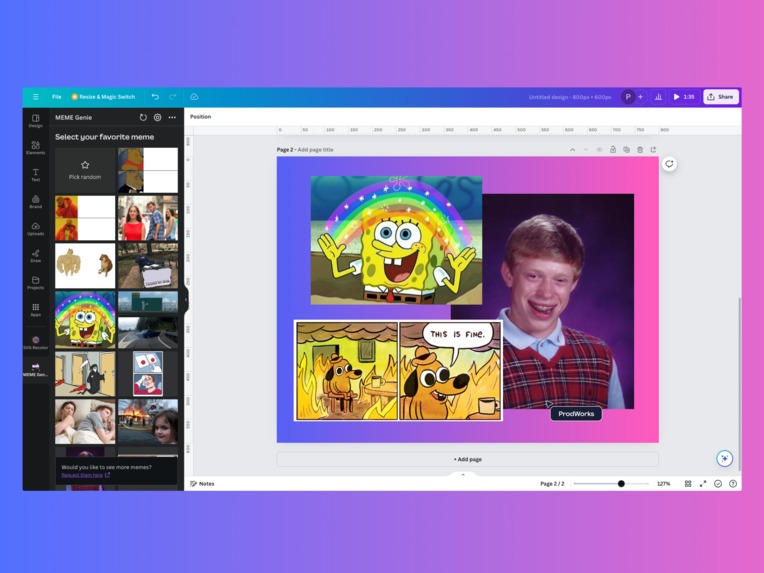
Task: Collapse the side panel with arrow handle
Action: (186, 299)
